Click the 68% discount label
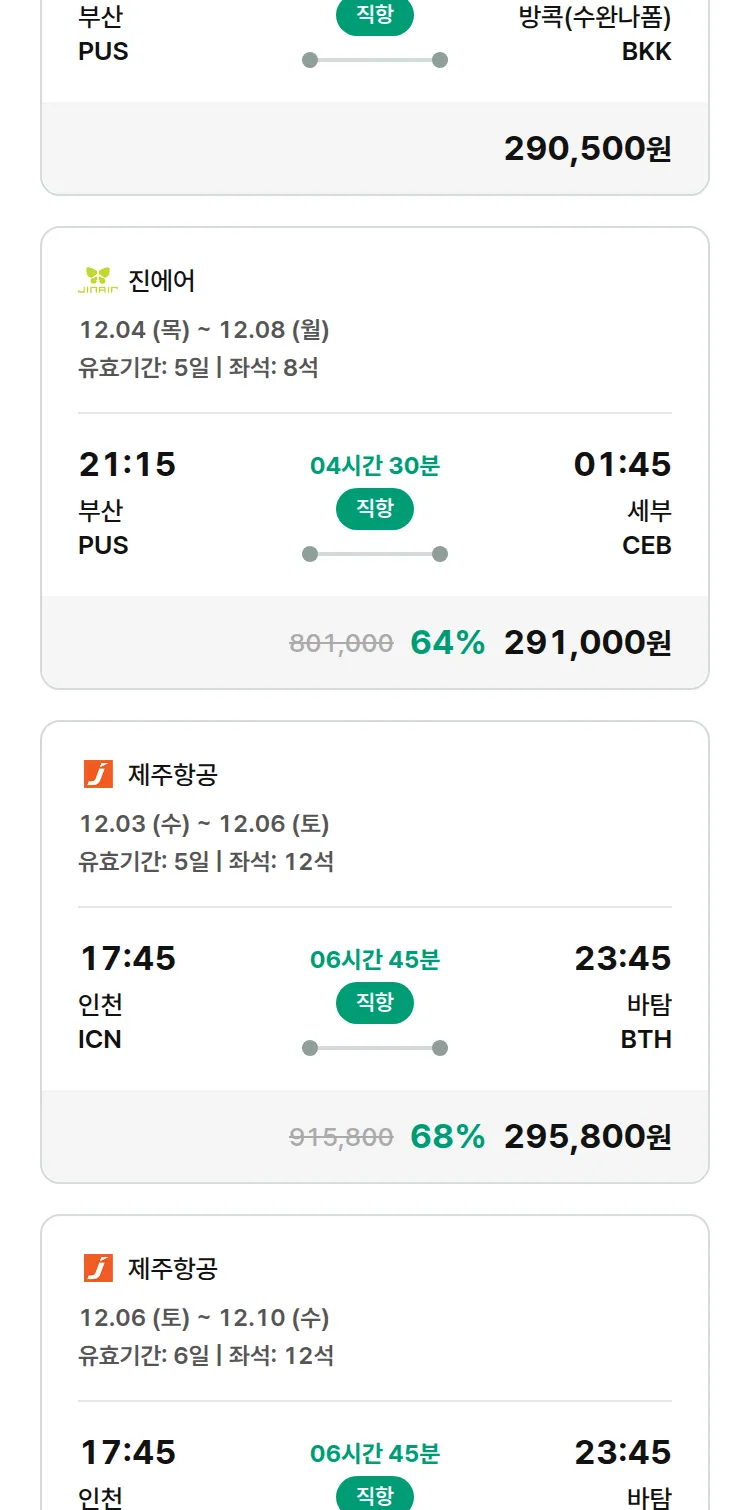This screenshot has height=1510, width=750. 447,1137
